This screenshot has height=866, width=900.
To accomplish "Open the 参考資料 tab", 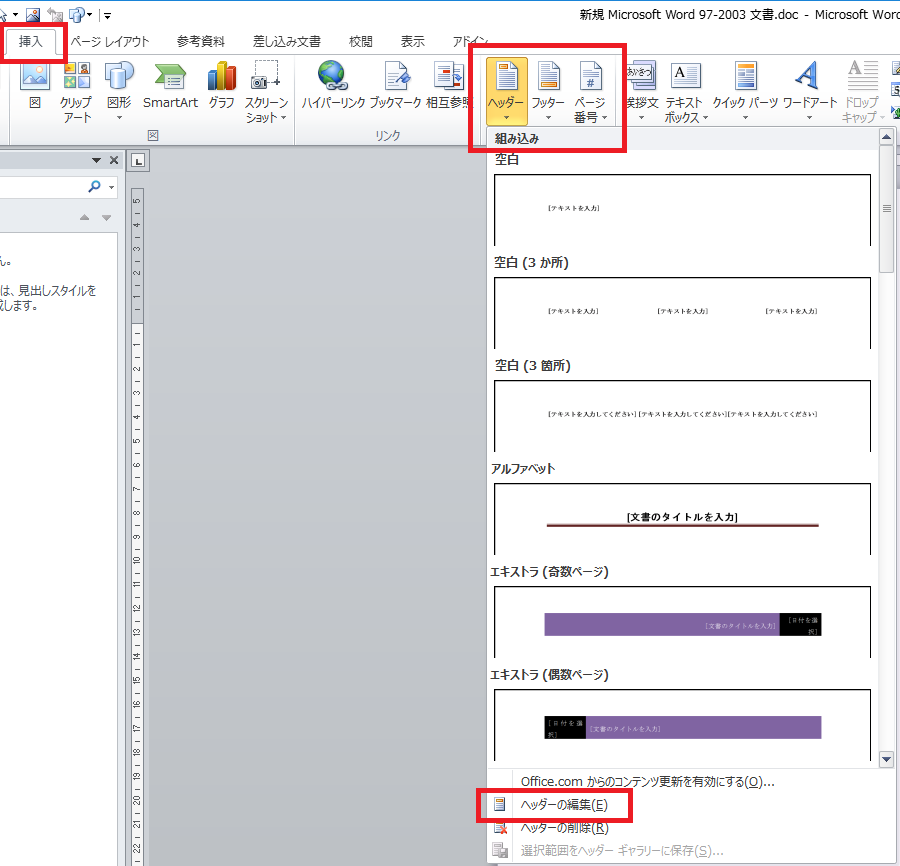I will tap(200, 41).
